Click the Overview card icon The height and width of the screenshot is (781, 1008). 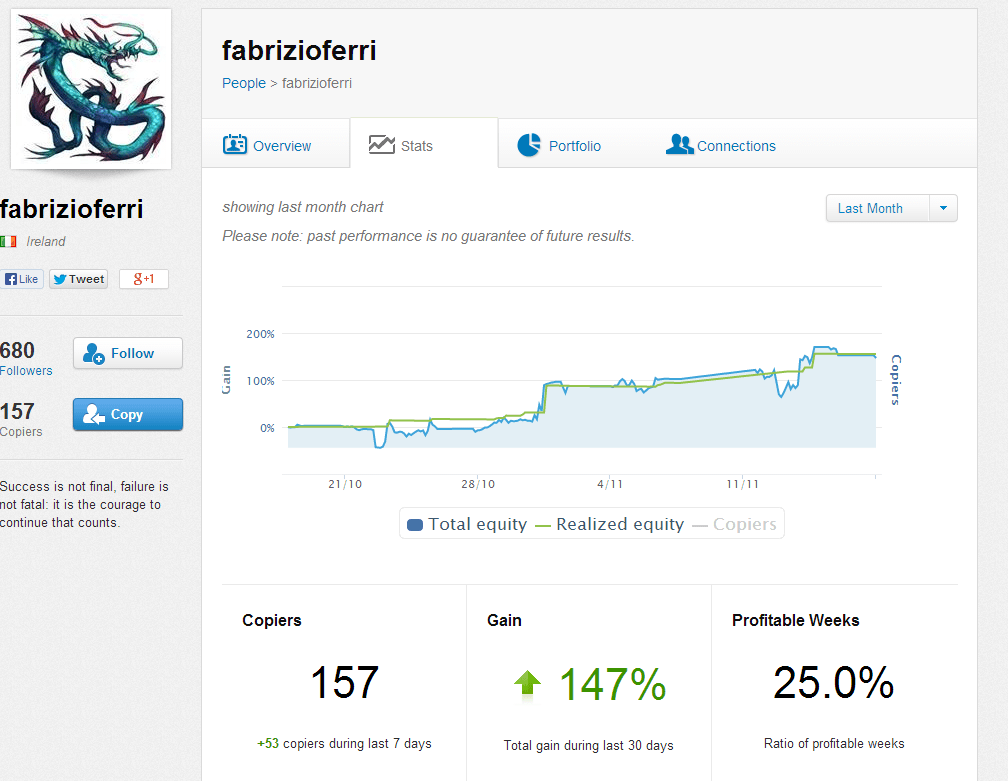tap(235, 145)
